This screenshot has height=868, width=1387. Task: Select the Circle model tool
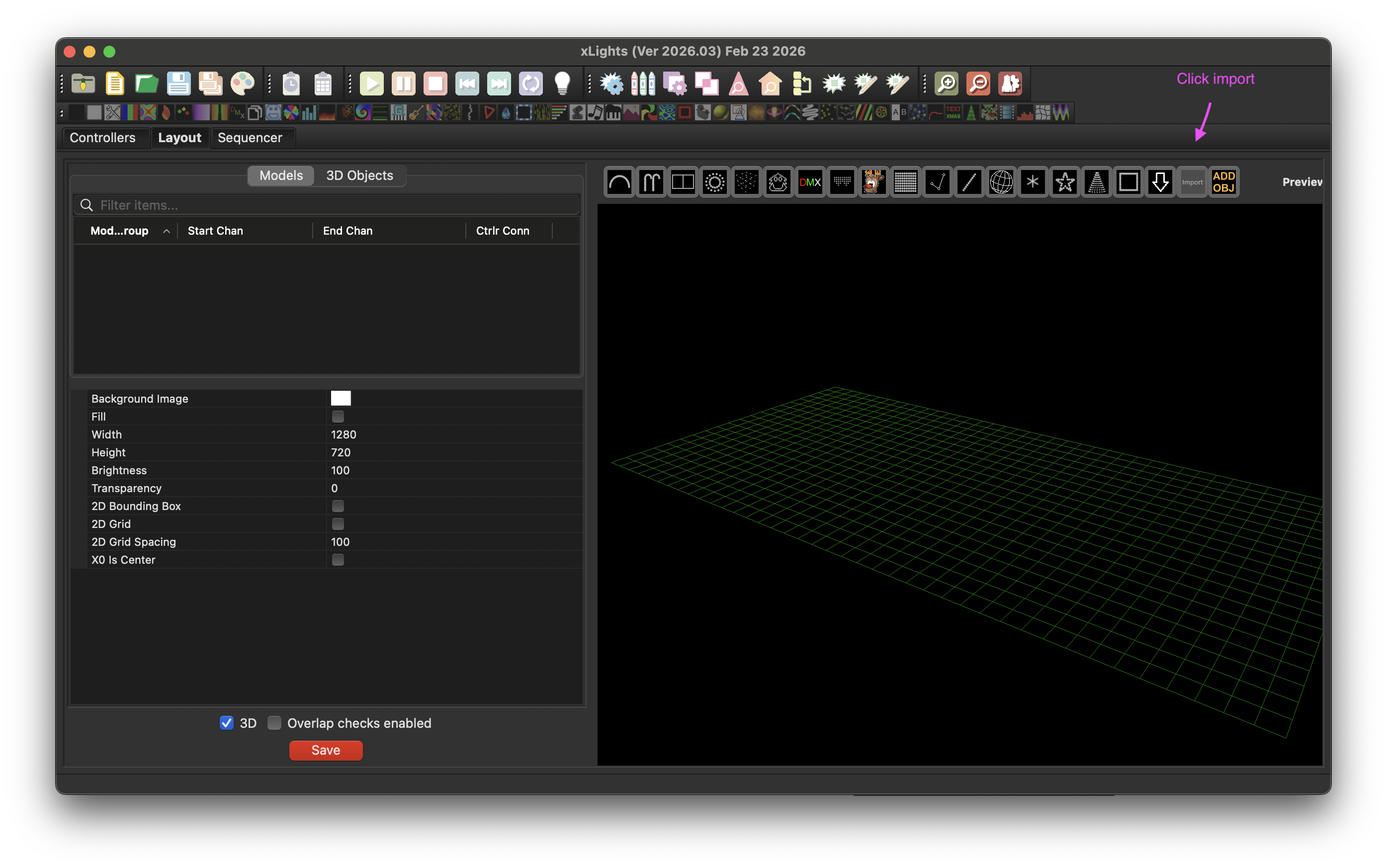pyautogui.click(x=715, y=182)
